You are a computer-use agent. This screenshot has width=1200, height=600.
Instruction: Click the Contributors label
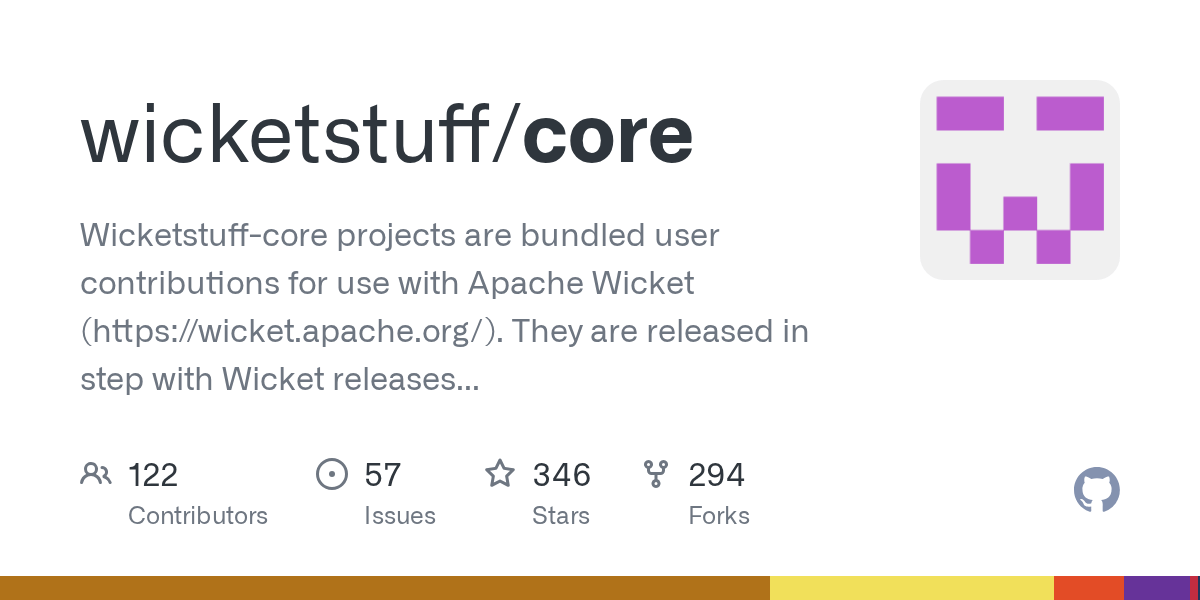coord(198,516)
